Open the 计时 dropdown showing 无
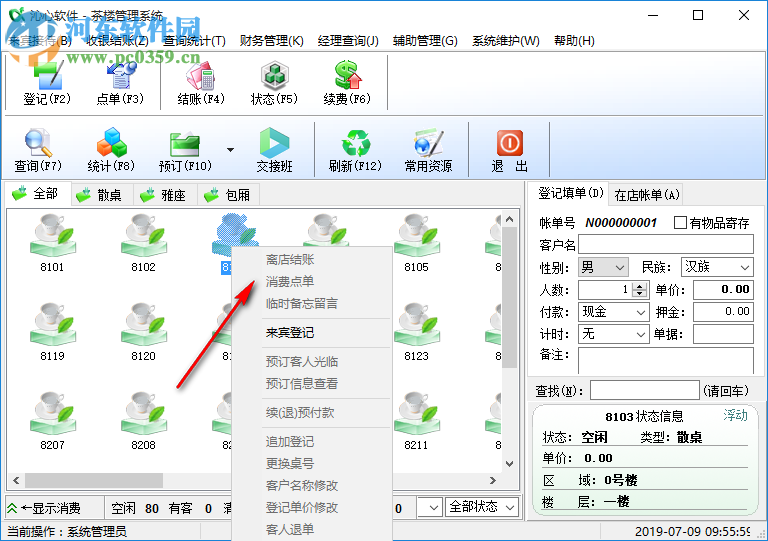Image resolution: width=768 pixels, height=541 pixels. click(614, 334)
